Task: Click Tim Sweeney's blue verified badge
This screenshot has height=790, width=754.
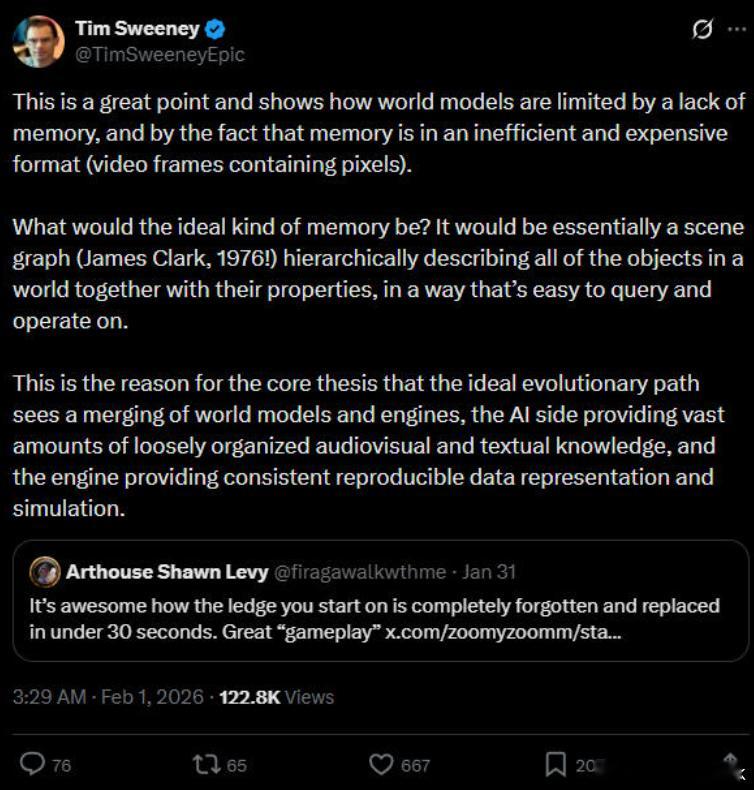Action: pos(215,29)
